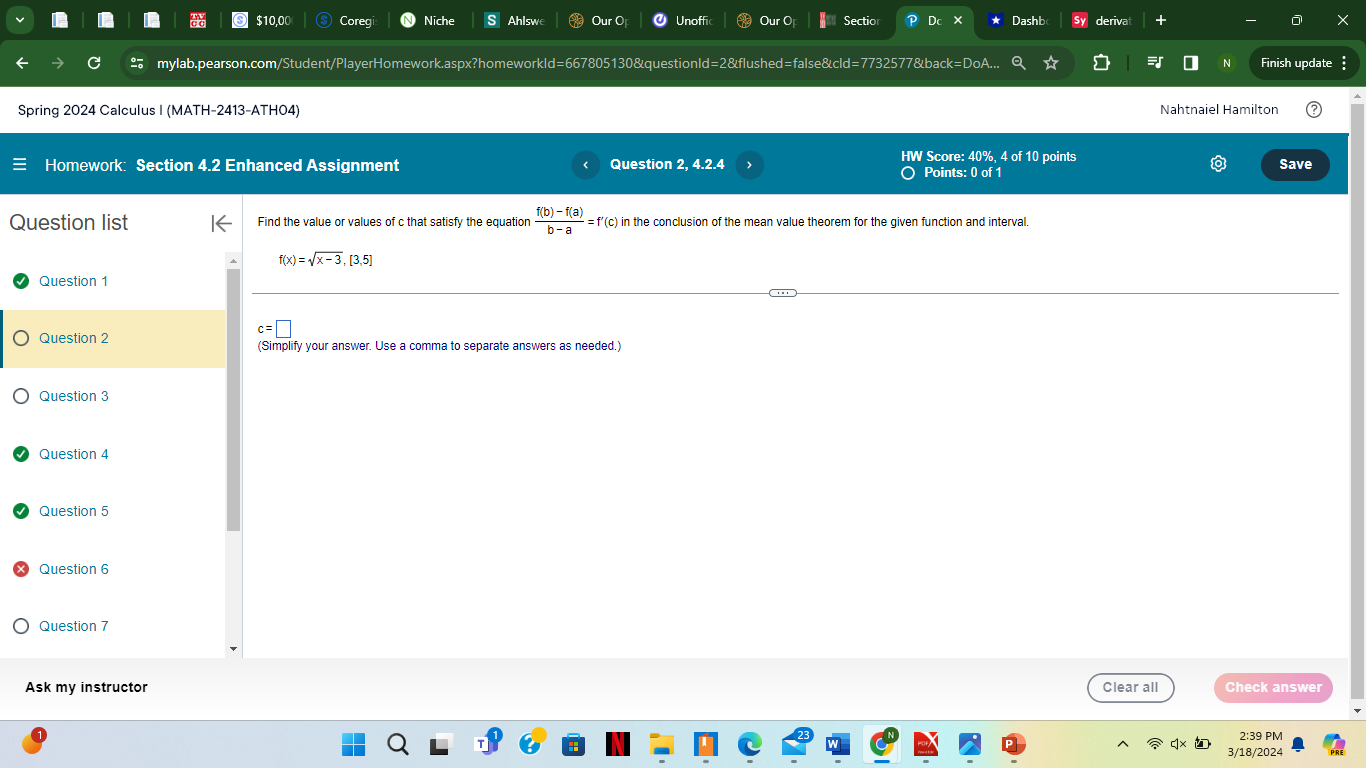Open the PDF reader on the taskbar
Screen dimensions: 1366x768
(x=925, y=744)
